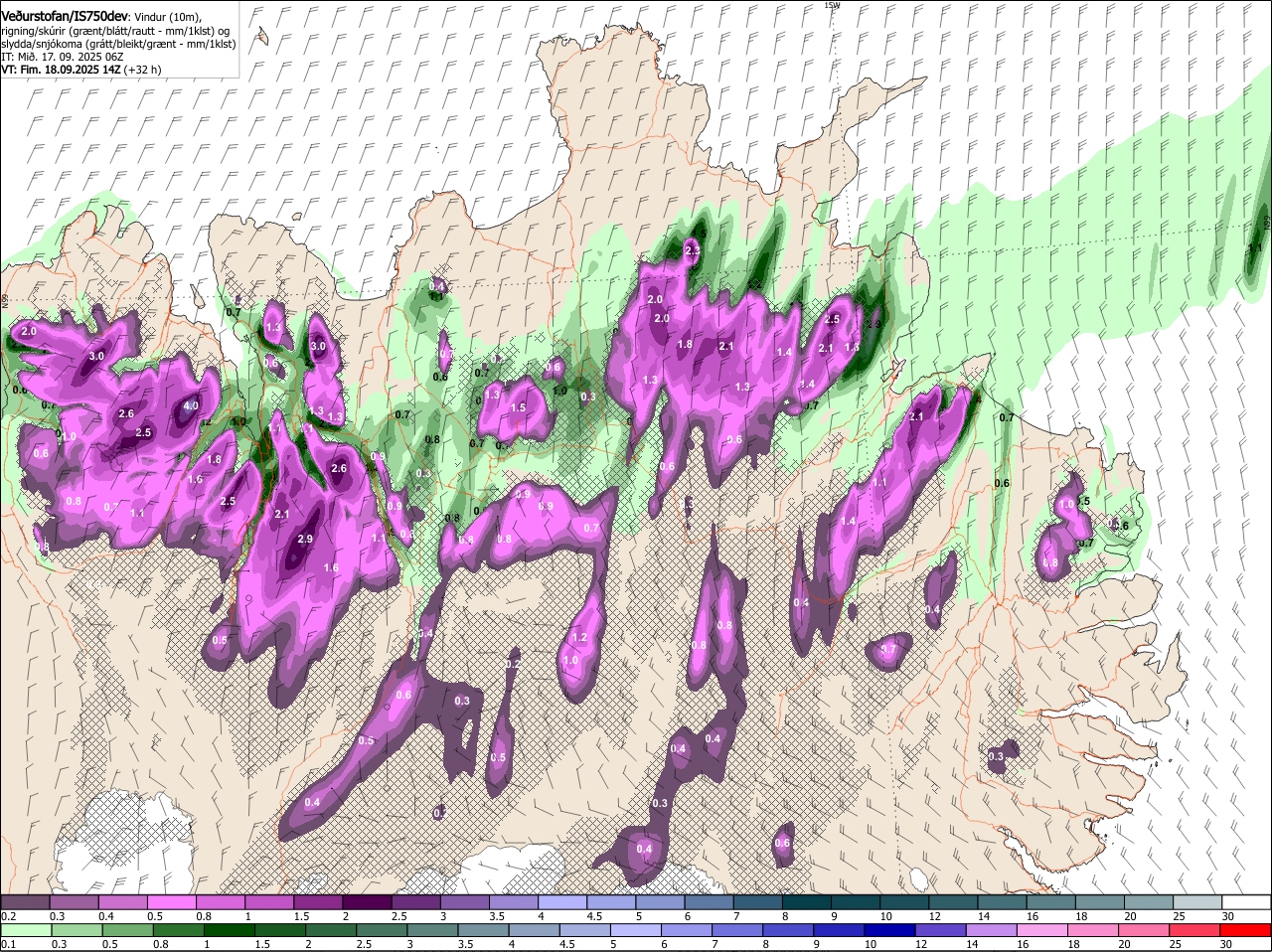Select the magenta 1.5 snow legend swatch
The image size is (1272, 952).
(318, 901)
